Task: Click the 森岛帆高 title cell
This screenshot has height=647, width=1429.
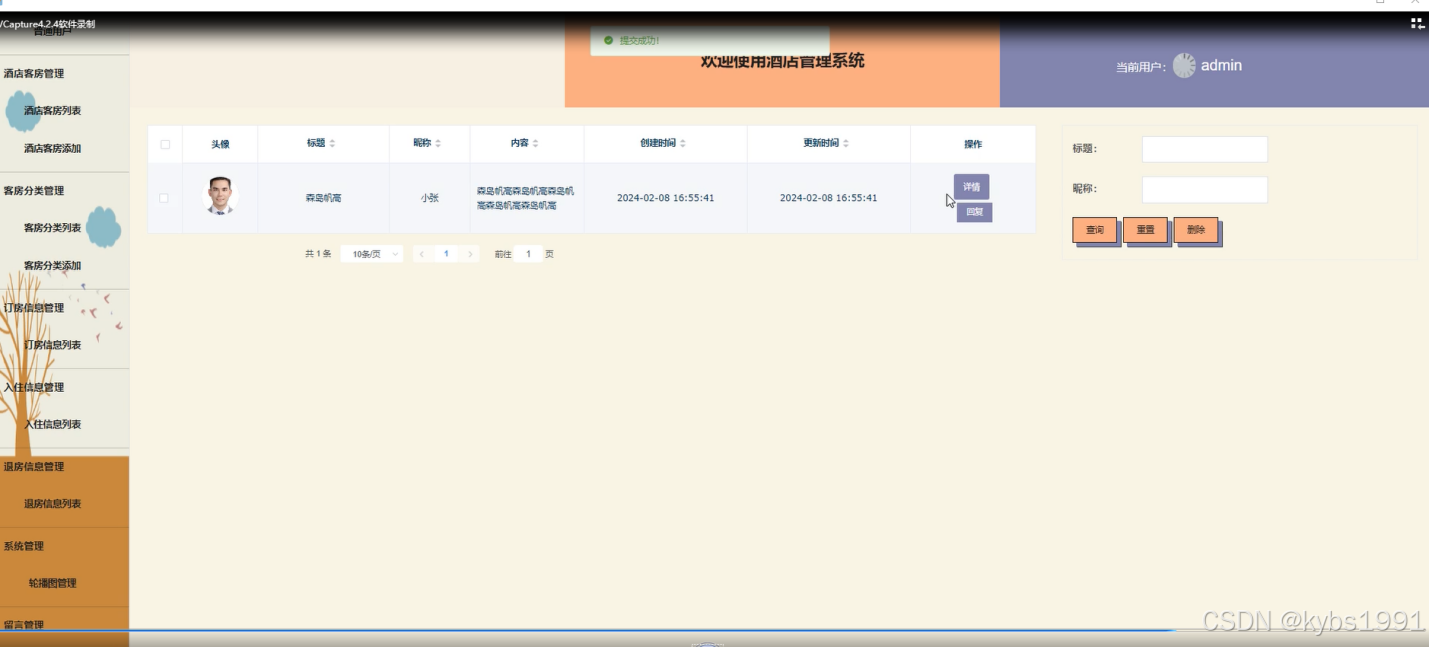Action: pyautogui.click(x=324, y=198)
